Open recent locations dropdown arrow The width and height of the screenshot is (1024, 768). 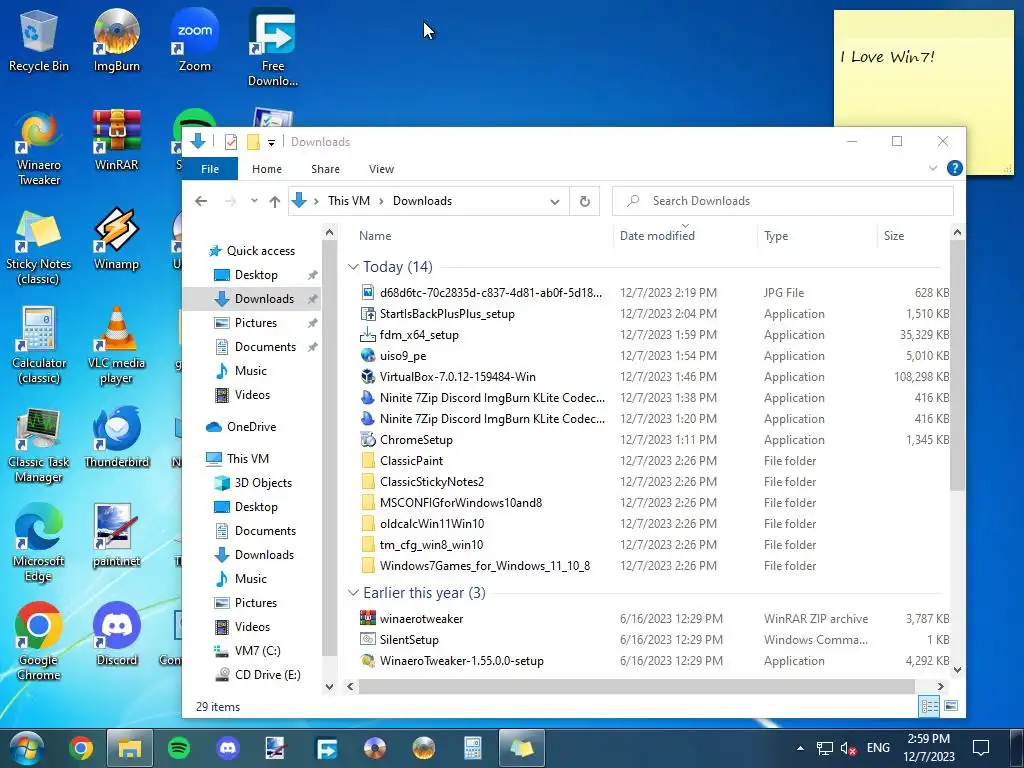tap(254, 201)
